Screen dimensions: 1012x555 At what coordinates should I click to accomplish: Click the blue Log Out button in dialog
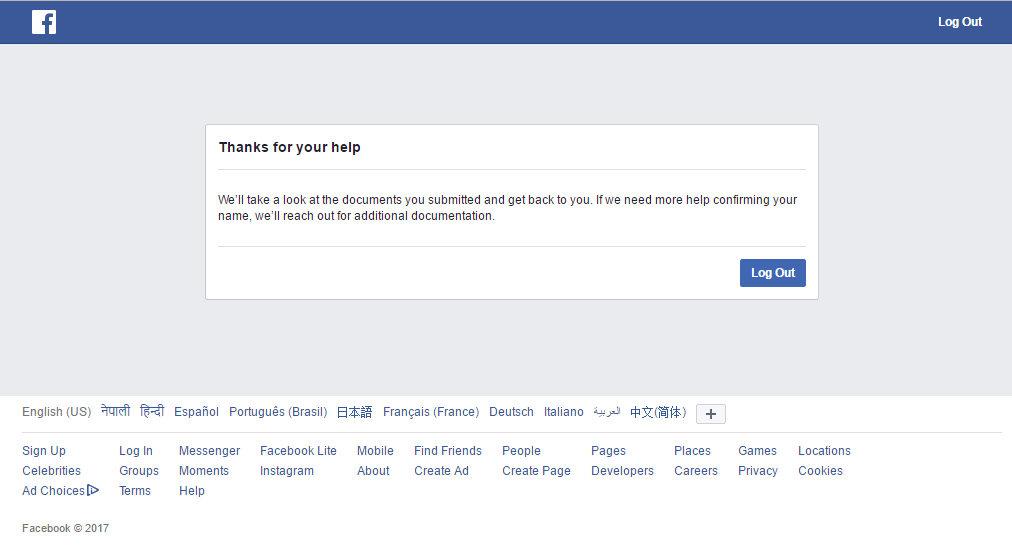click(x=773, y=273)
